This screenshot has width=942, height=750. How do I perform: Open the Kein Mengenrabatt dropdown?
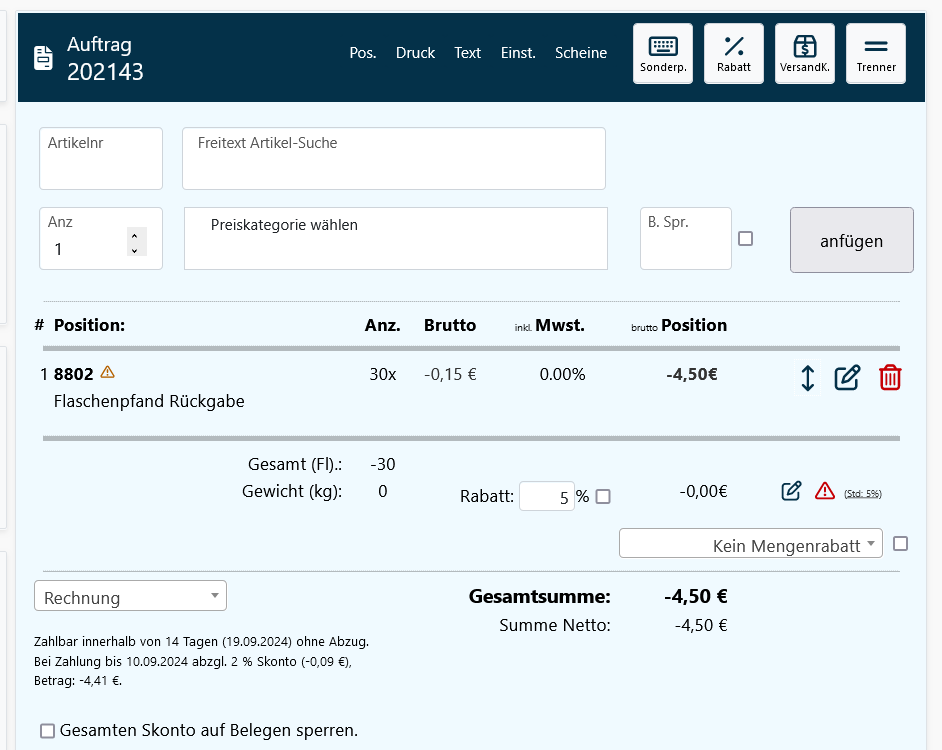pos(750,546)
